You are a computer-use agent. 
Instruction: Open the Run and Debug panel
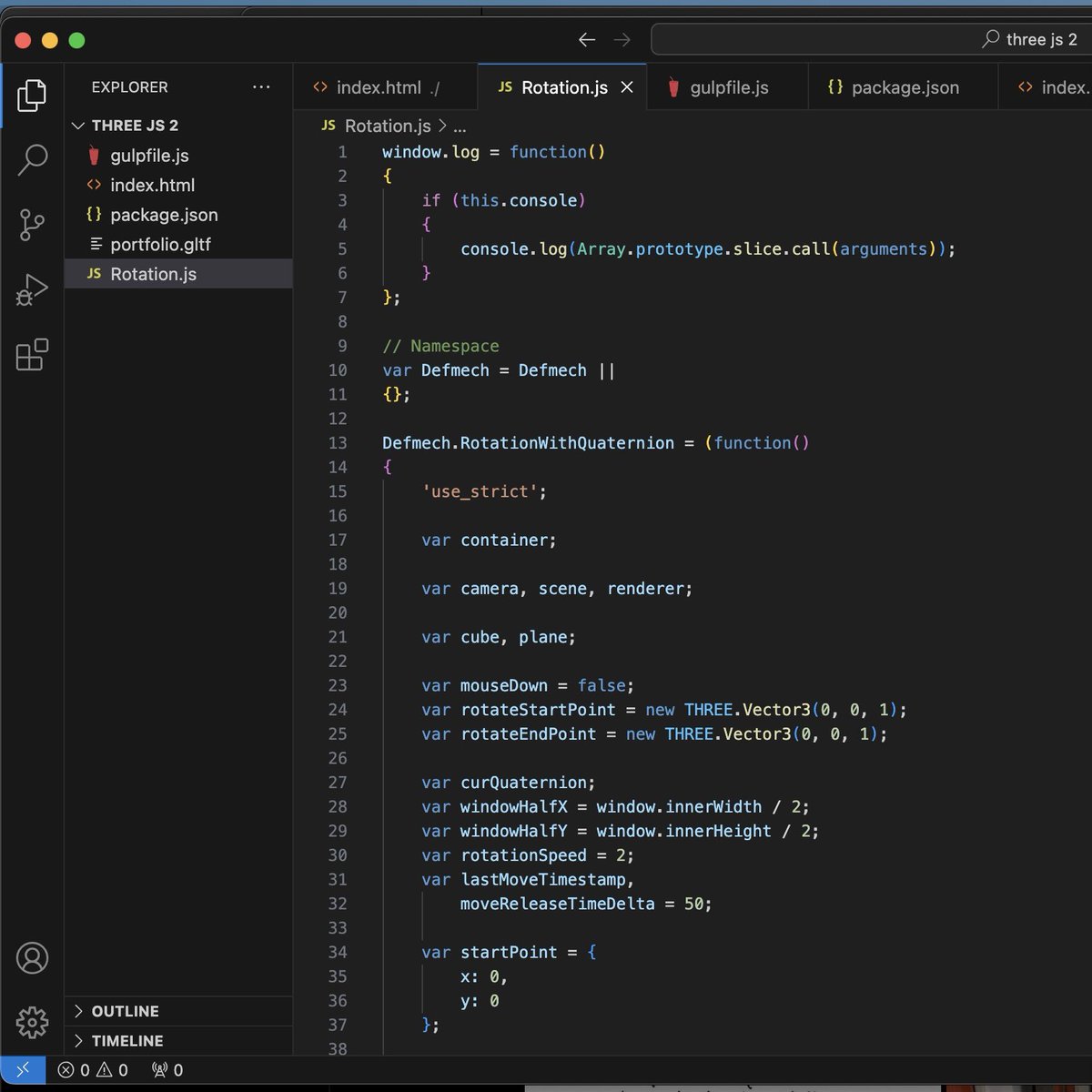coord(33,289)
